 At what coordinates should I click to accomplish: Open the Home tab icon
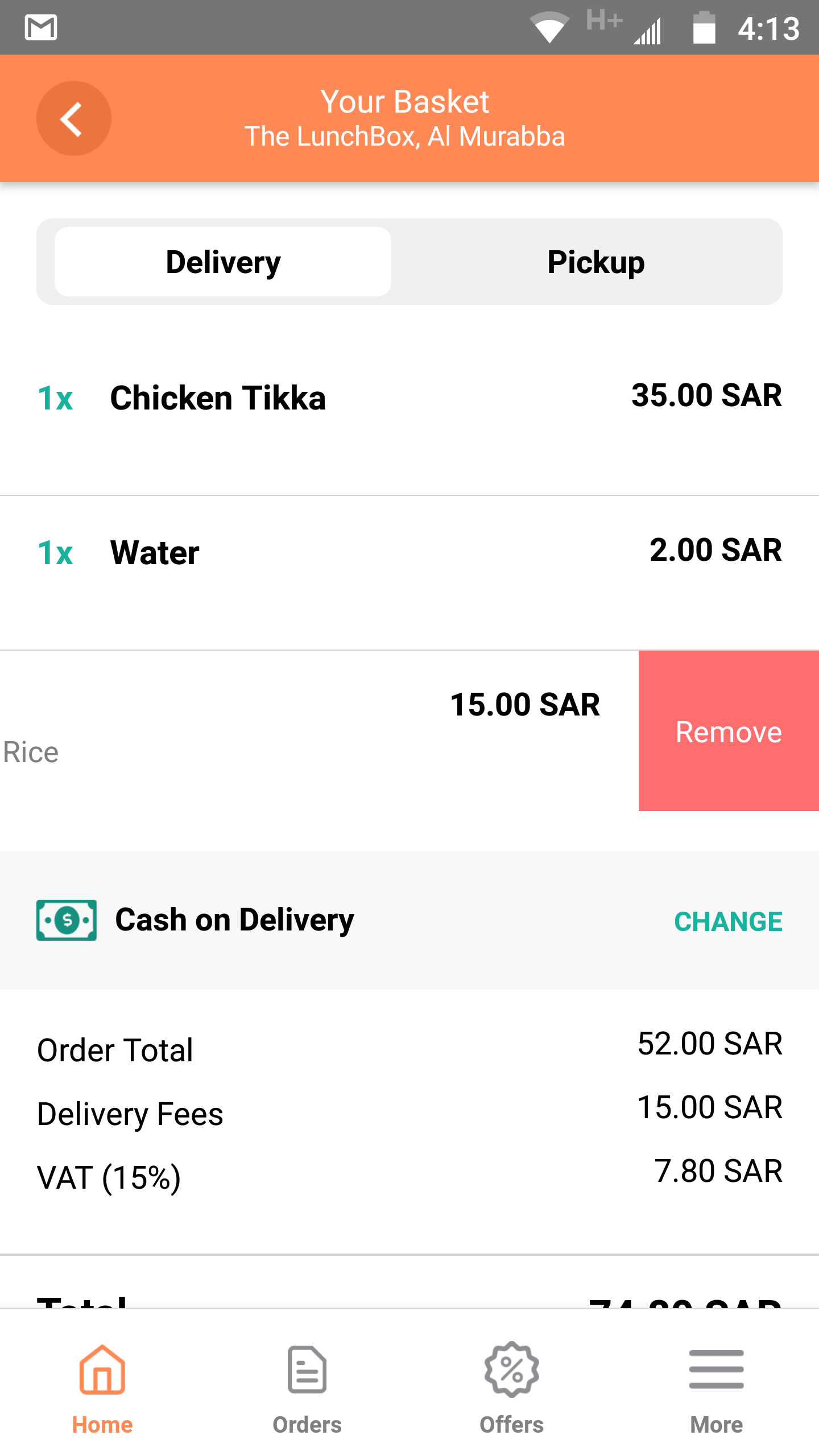point(102,1369)
